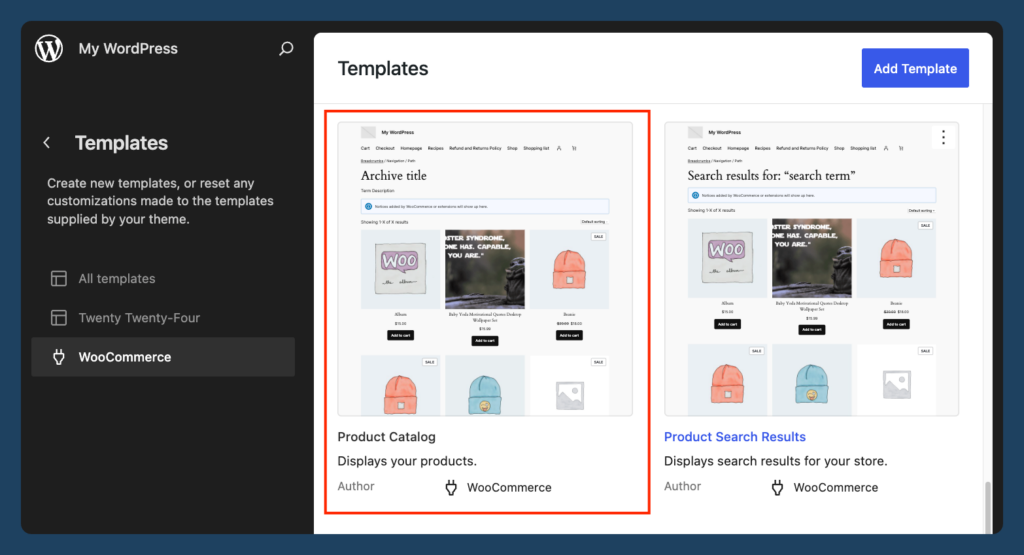Screen dimensions: 1024x555
Task: Select All templates in sidebar
Action: pos(163,279)
